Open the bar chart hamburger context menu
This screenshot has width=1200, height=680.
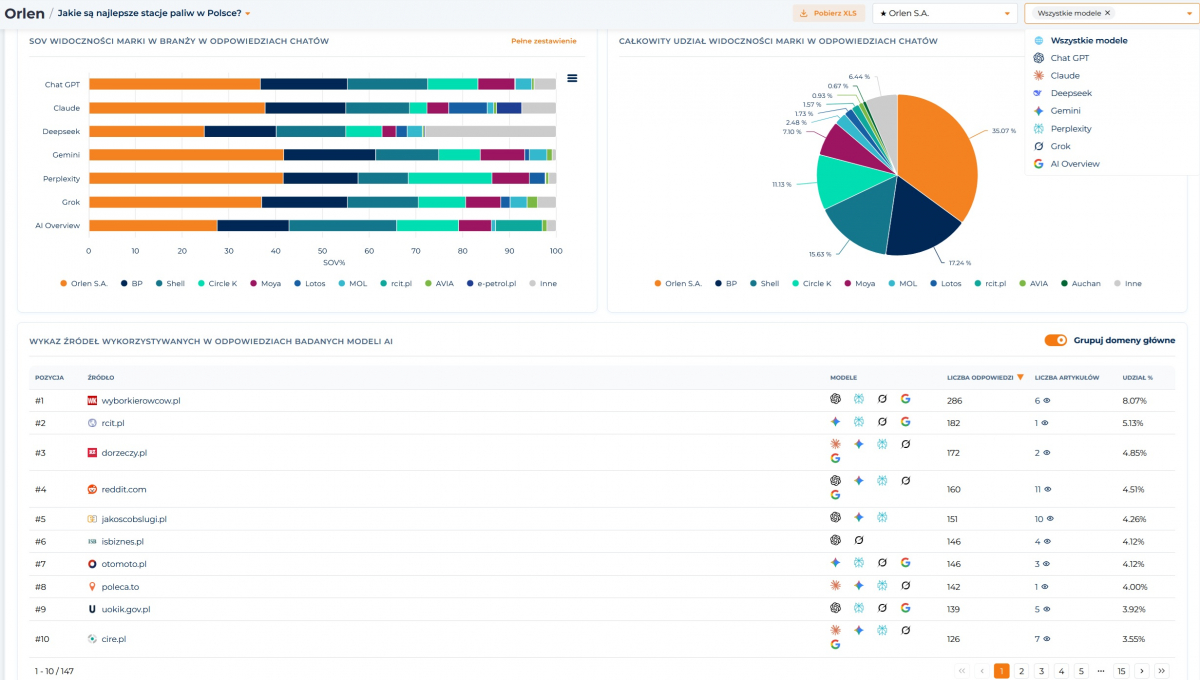(572, 78)
